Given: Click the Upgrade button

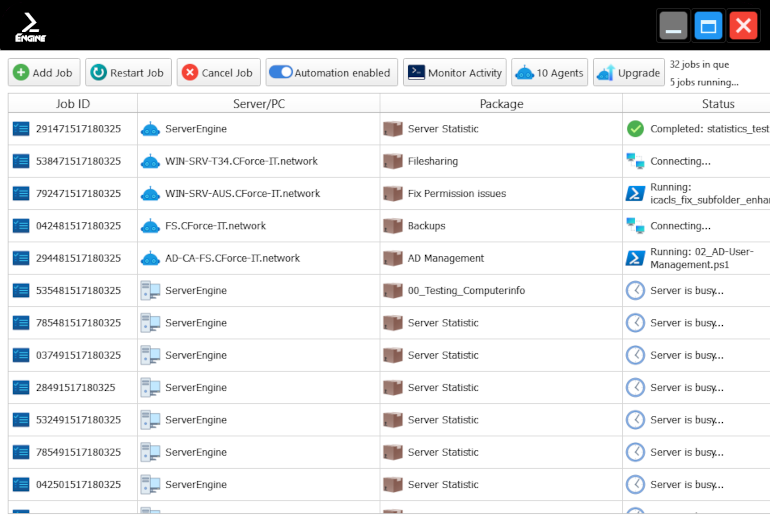Looking at the screenshot, I should (x=629, y=73).
